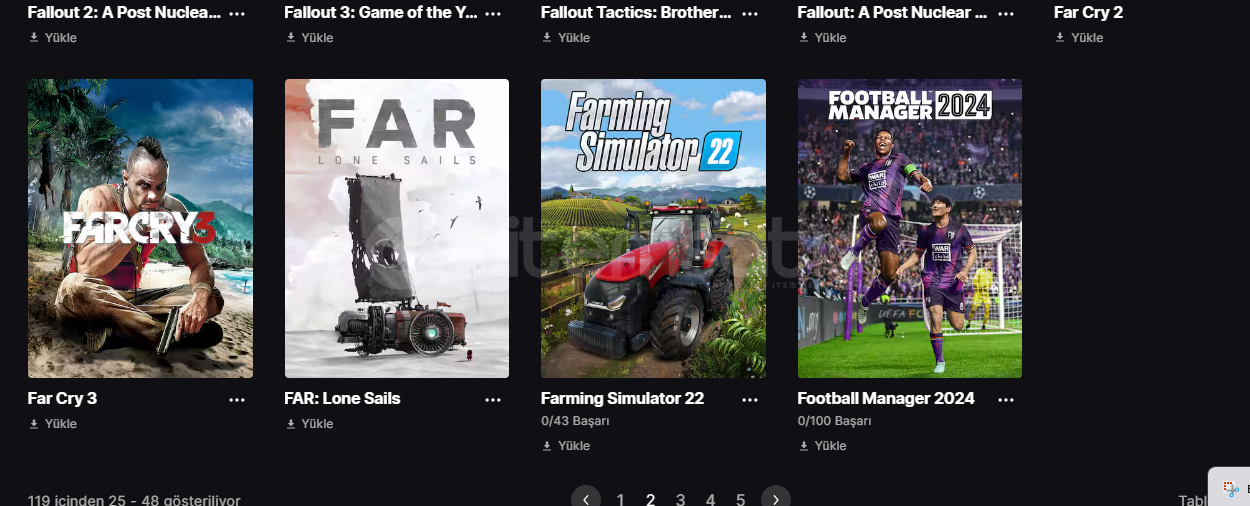Screen dimensions: 1250x506
Task: Go to next page with right chevron
Action: coord(776,498)
